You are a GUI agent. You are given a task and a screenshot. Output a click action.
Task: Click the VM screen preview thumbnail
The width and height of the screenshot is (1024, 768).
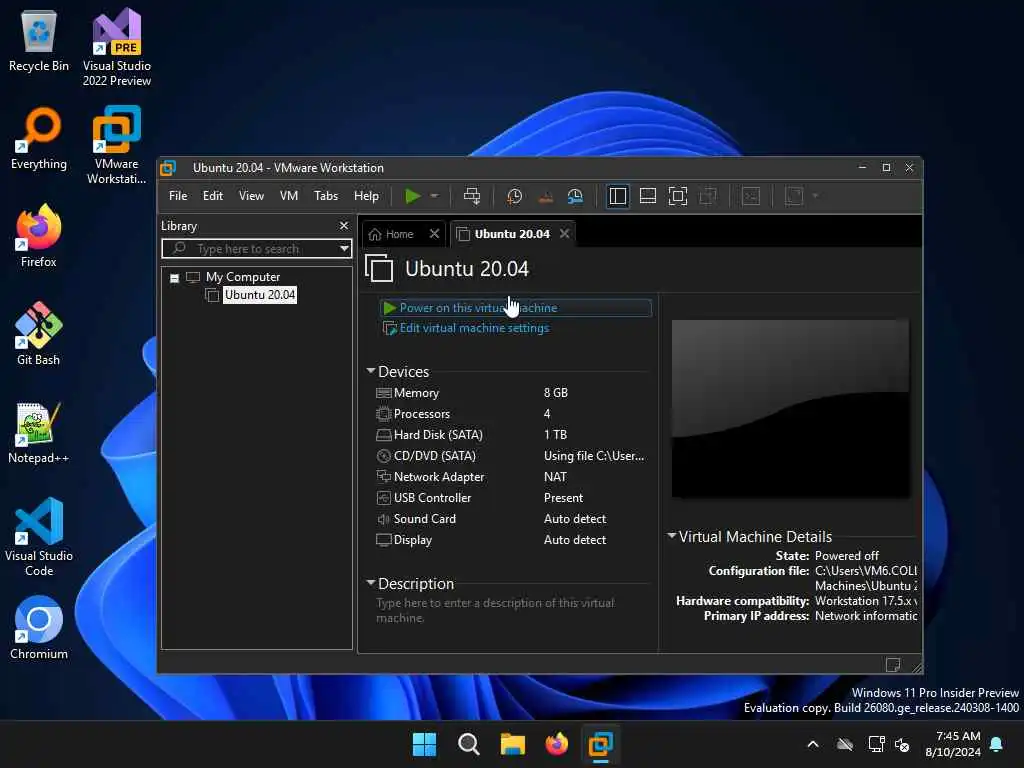(x=790, y=409)
